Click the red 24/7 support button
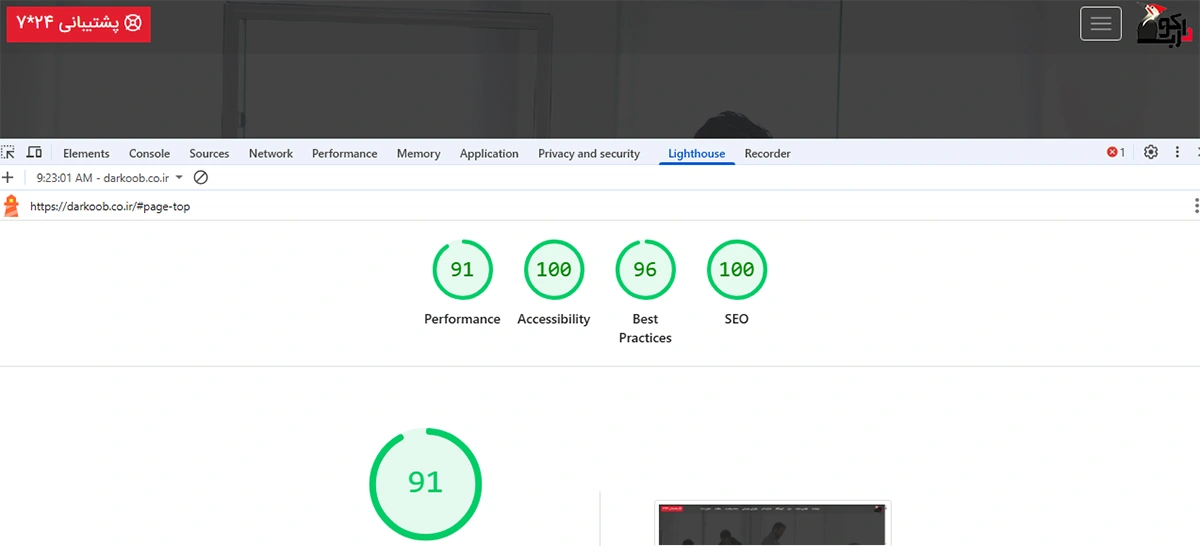Image resolution: width=1200 pixels, height=546 pixels. click(x=79, y=23)
